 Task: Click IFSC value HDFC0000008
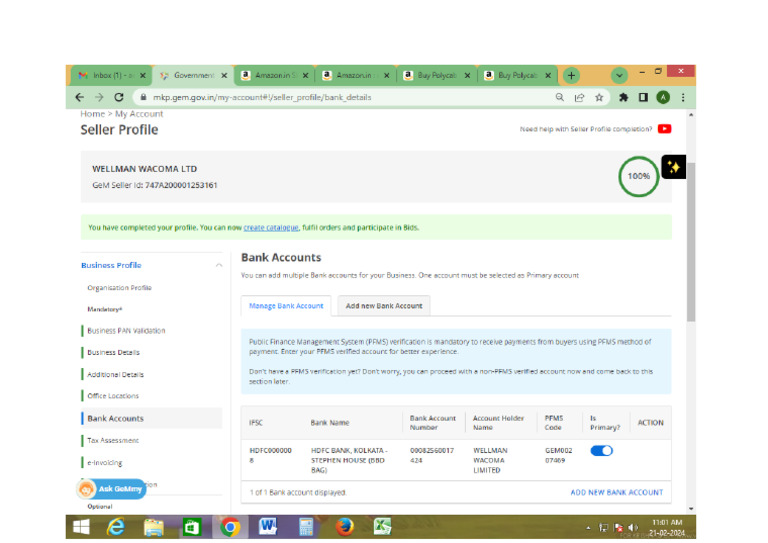[270, 455]
